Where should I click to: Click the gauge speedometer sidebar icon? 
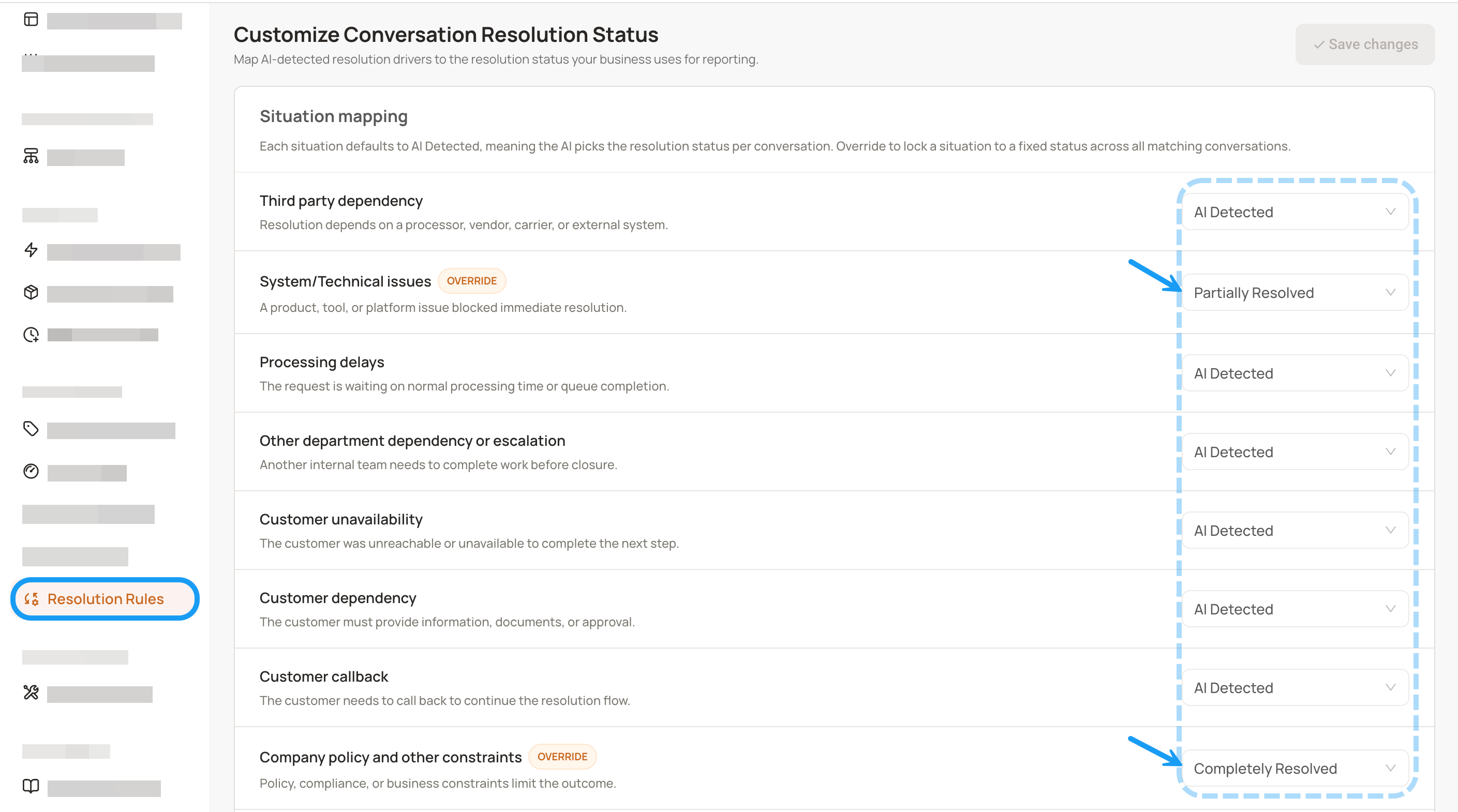[31, 471]
